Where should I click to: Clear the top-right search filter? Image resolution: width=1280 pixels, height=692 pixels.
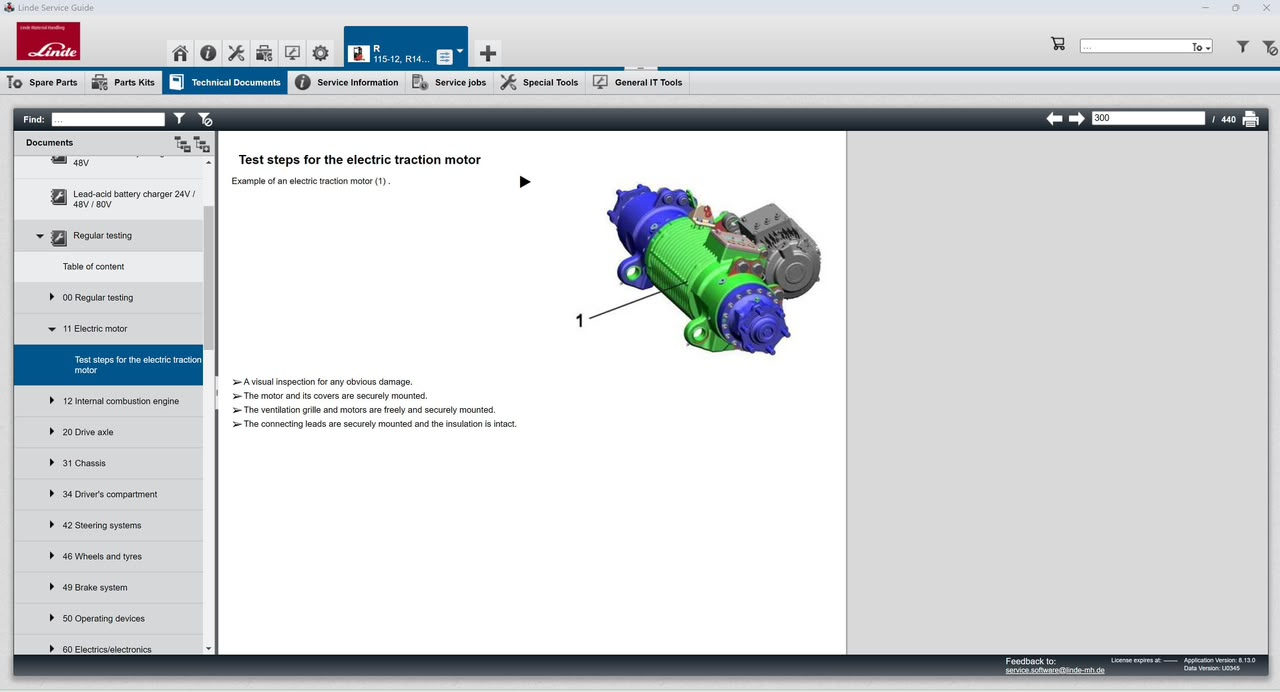(1268, 47)
